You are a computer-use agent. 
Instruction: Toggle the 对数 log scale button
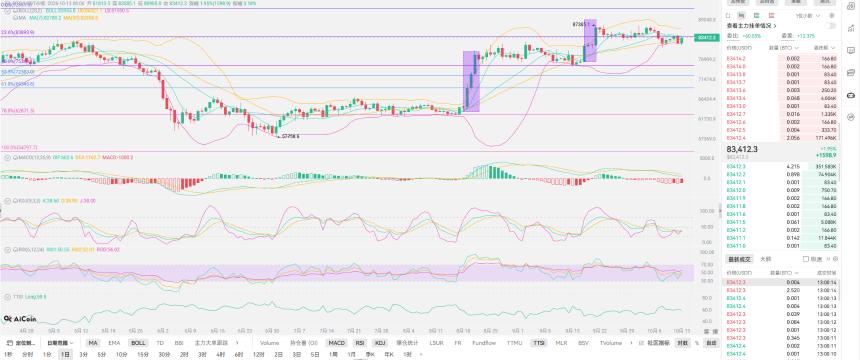click(x=682, y=343)
